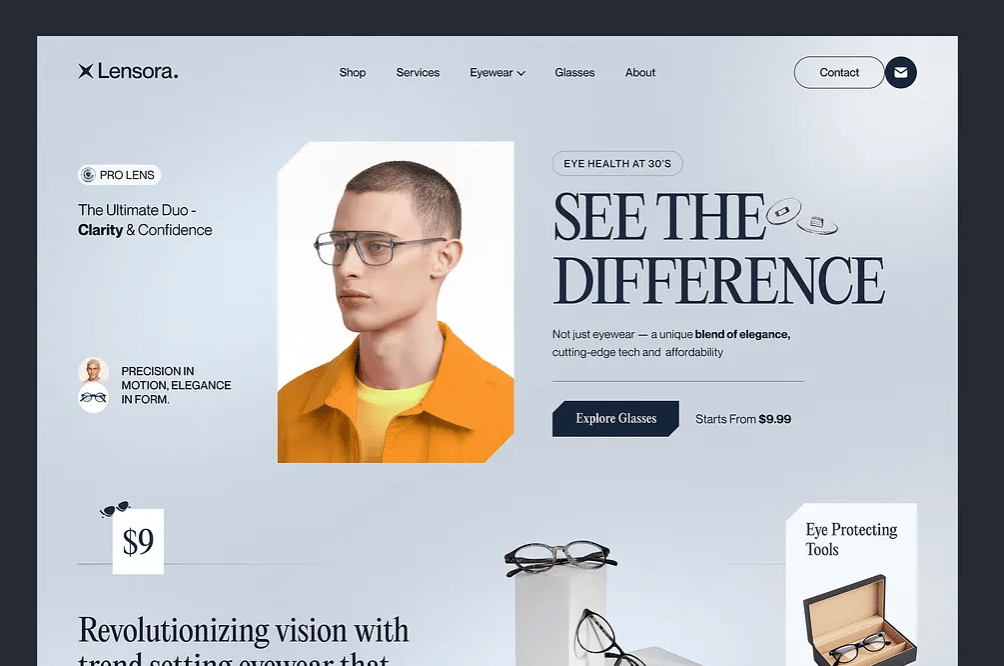Image resolution: width=1004 pixels, height=666 pixels.
Task: Click the Pro Lens badge icon
Action: (x=88, y=175)
